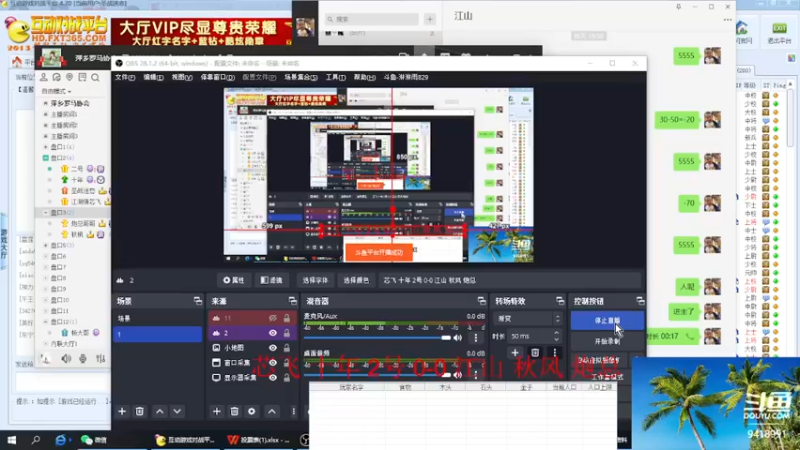Open 滤镜 filters button in source toolbar
The image size is (800, 450).
point(271,281)
